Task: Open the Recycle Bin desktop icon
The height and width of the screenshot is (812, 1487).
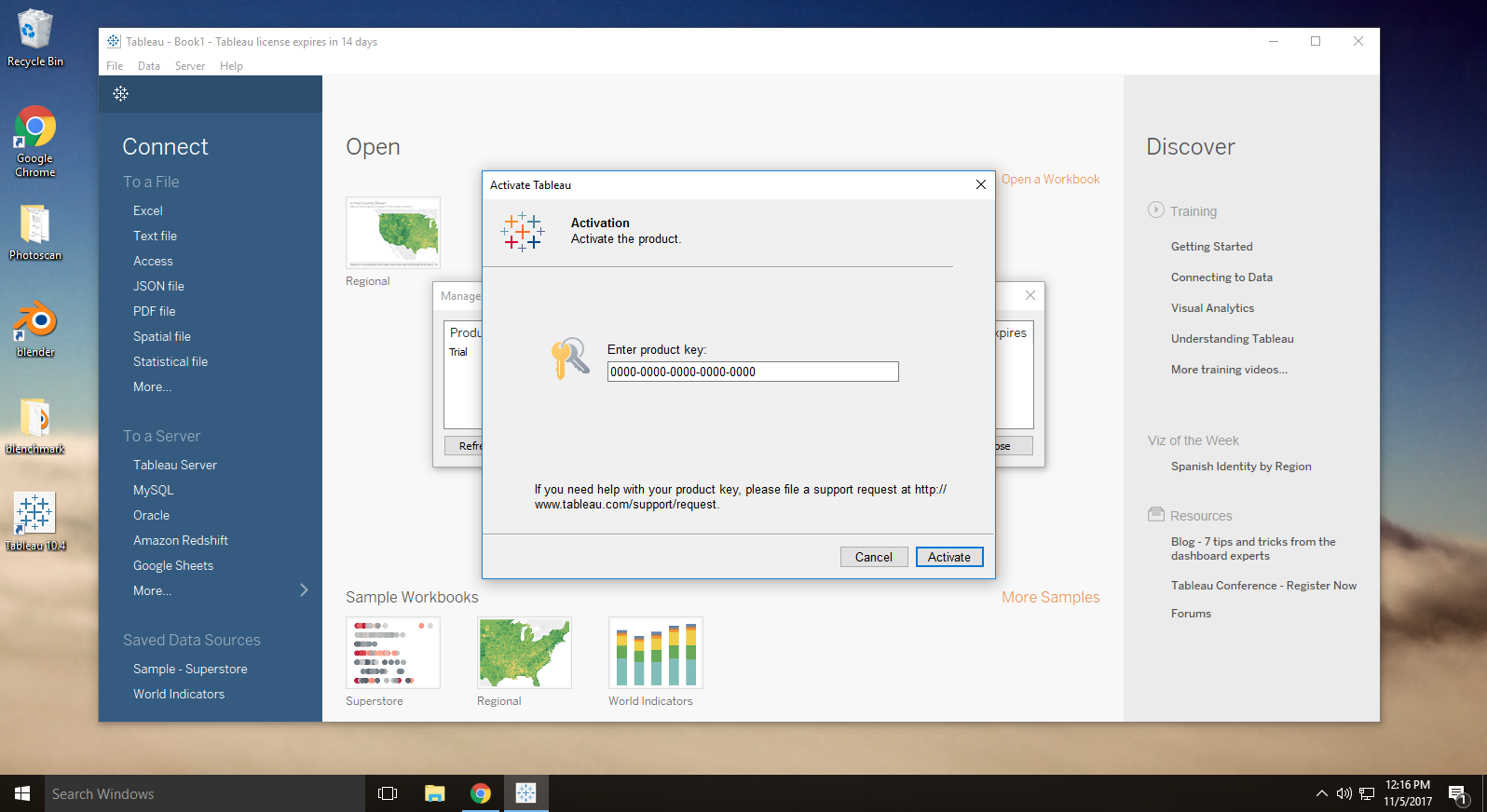Action: coord(35,38)
